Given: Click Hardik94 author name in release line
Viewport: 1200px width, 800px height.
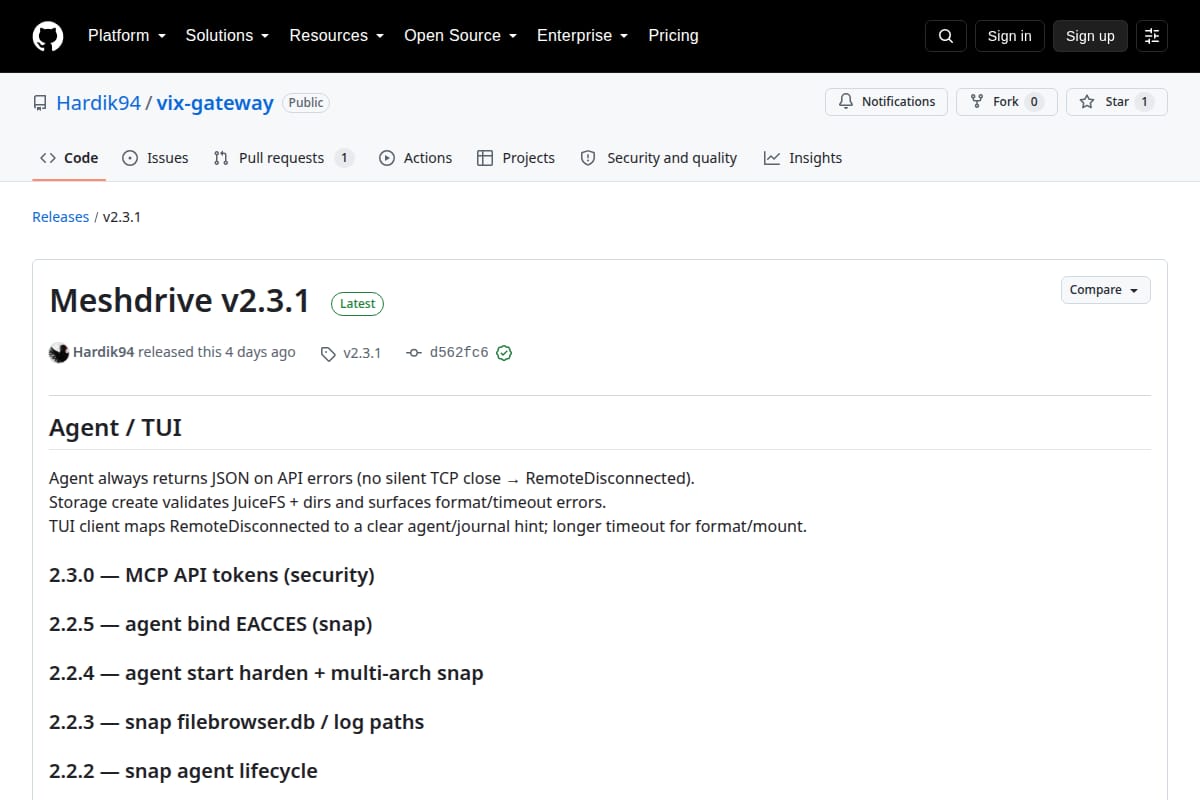Looking at the screenshot, I should click(x=104, y=352).
